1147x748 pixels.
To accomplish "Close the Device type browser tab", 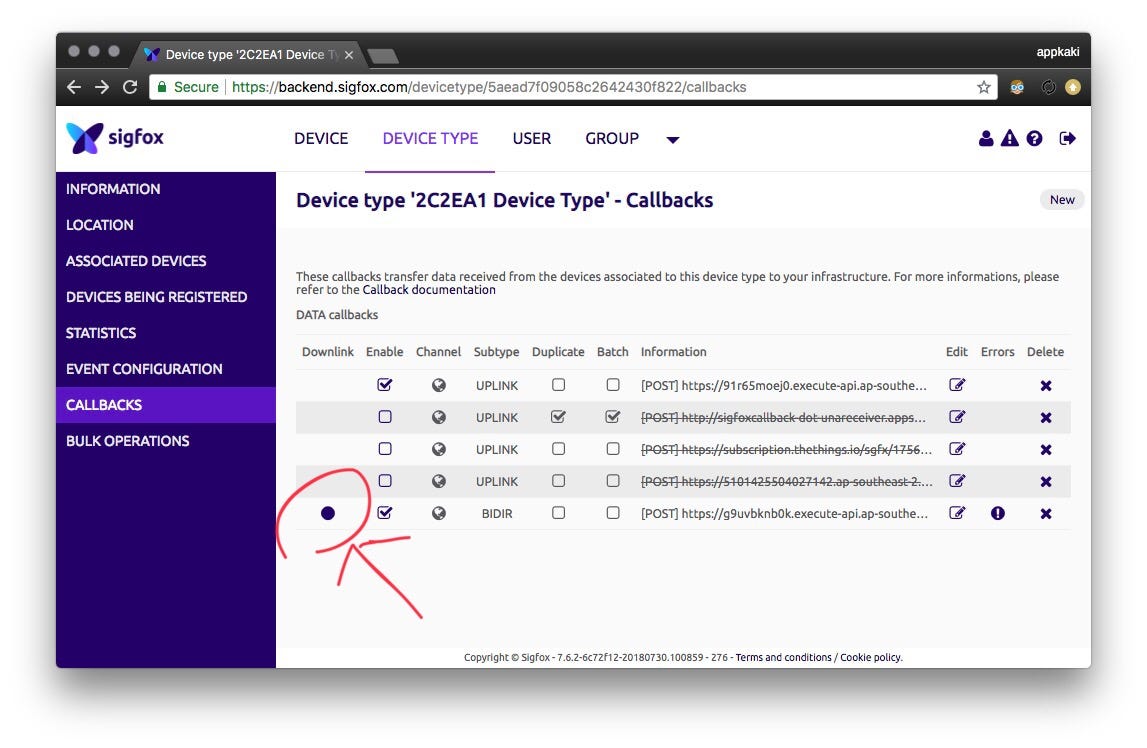I will coord(349,55).
